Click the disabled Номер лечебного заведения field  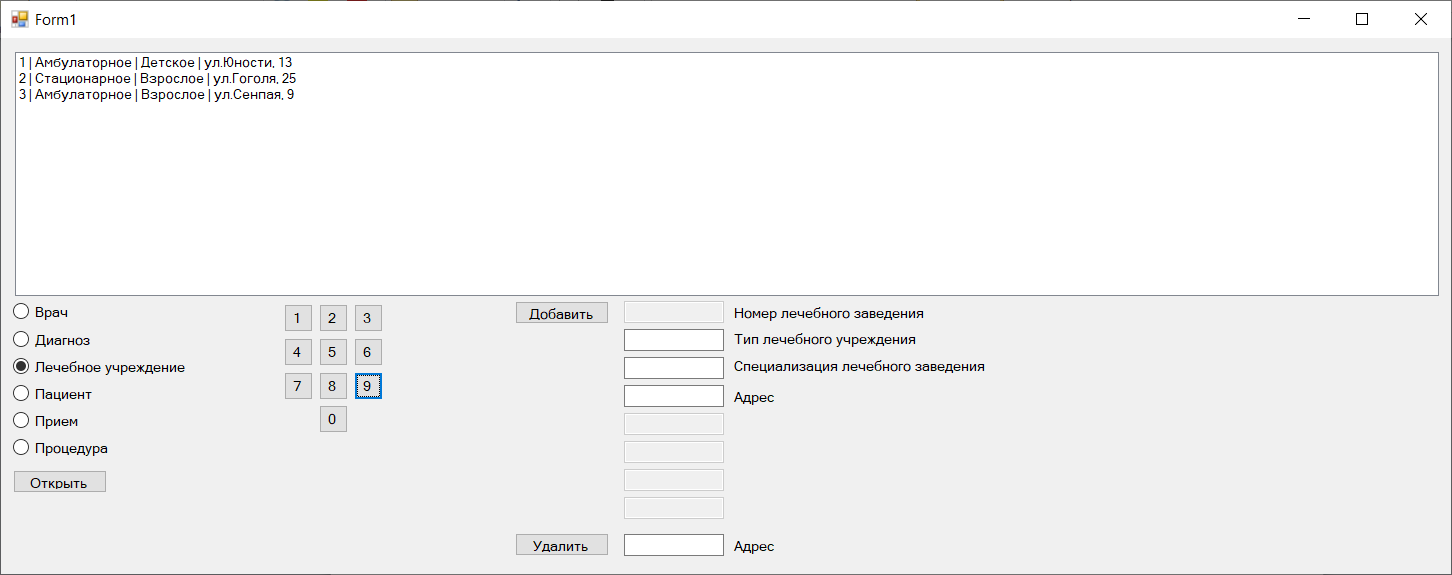[x=674, y=312]
